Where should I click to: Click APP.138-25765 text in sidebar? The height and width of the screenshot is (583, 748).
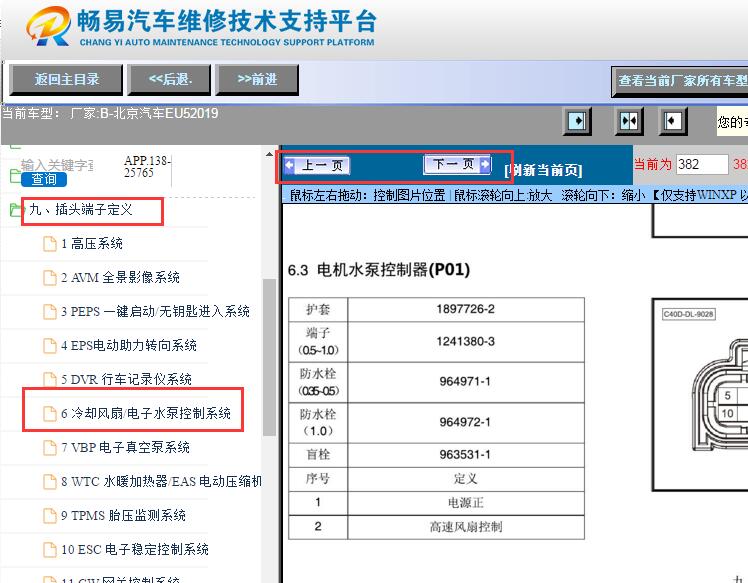click(x=146, y=167)
